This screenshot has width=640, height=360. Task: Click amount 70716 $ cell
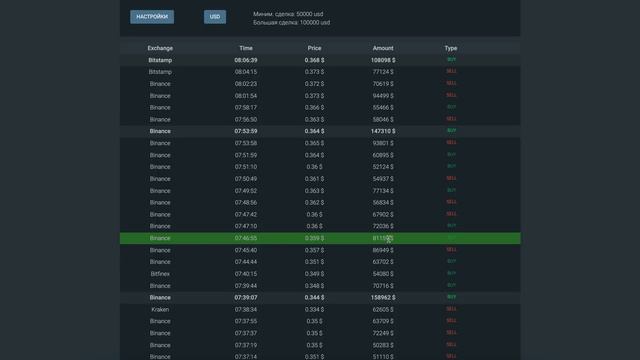tap(383, 286)
